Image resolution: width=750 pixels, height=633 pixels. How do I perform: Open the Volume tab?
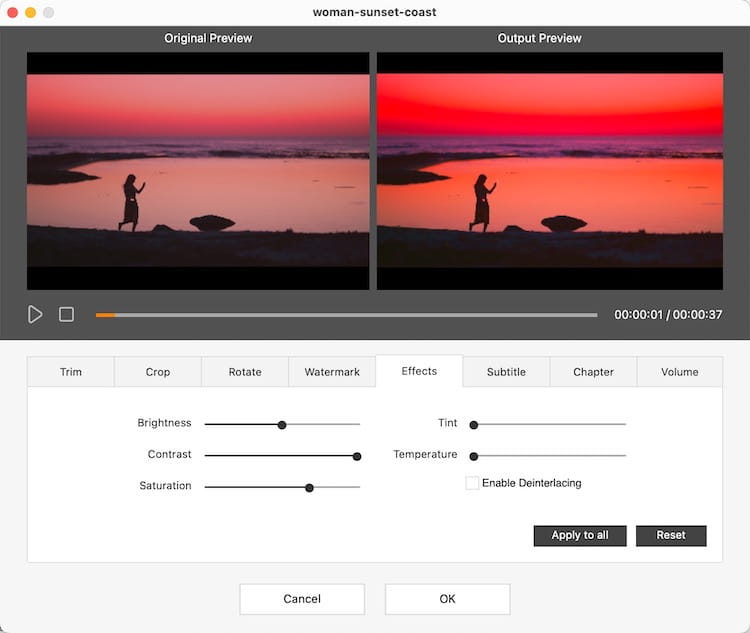point(680,372)
